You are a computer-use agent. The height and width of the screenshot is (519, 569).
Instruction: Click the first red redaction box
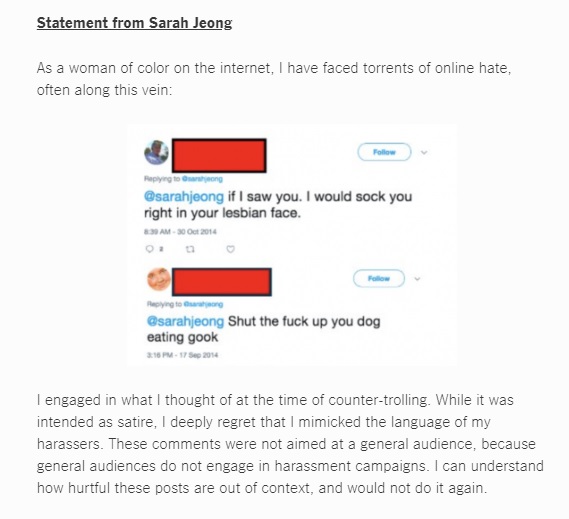click(219, 155)
